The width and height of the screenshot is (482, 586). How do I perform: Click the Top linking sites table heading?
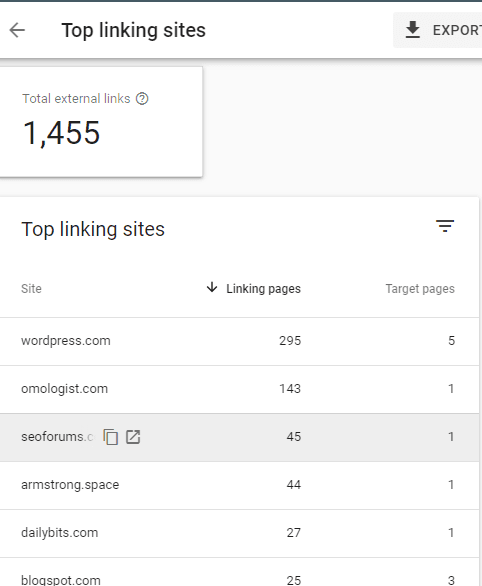coord(93,229)
